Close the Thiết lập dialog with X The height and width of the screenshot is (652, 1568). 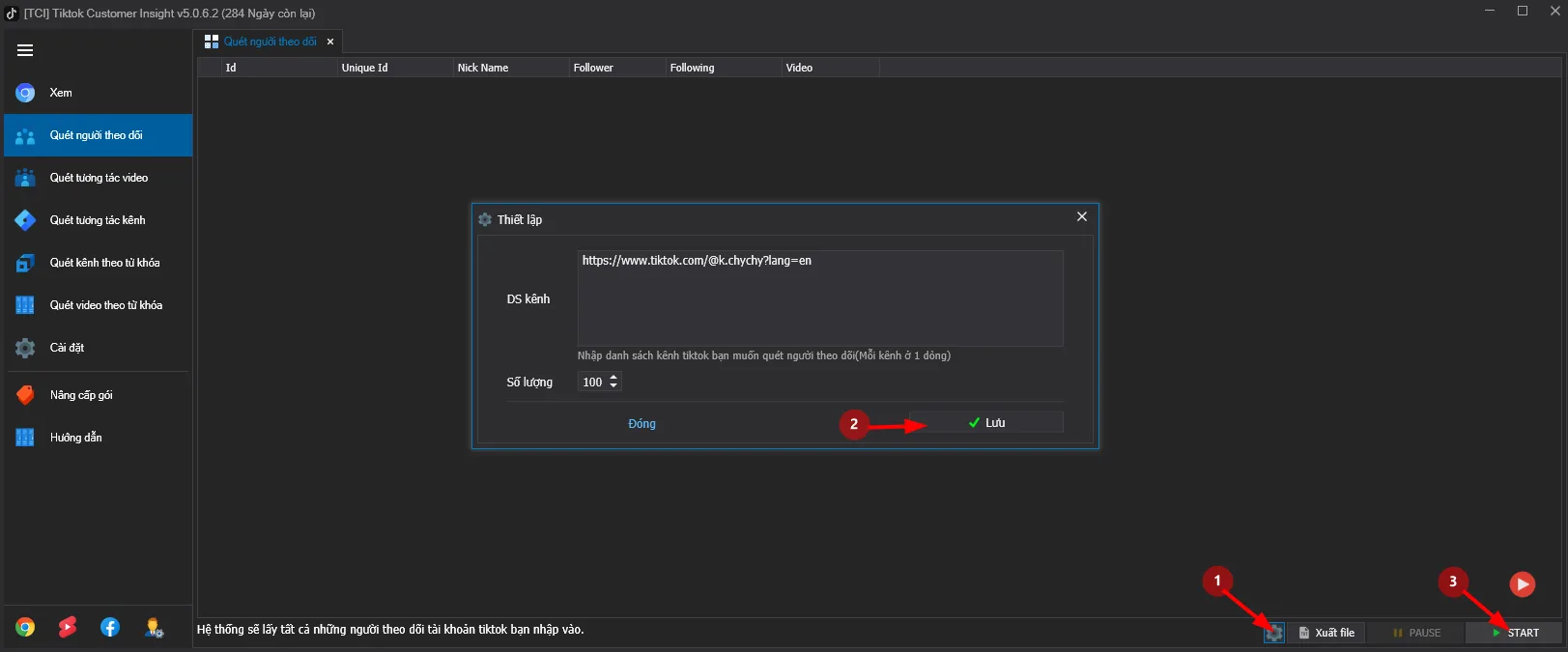[x=1082, y=217]
